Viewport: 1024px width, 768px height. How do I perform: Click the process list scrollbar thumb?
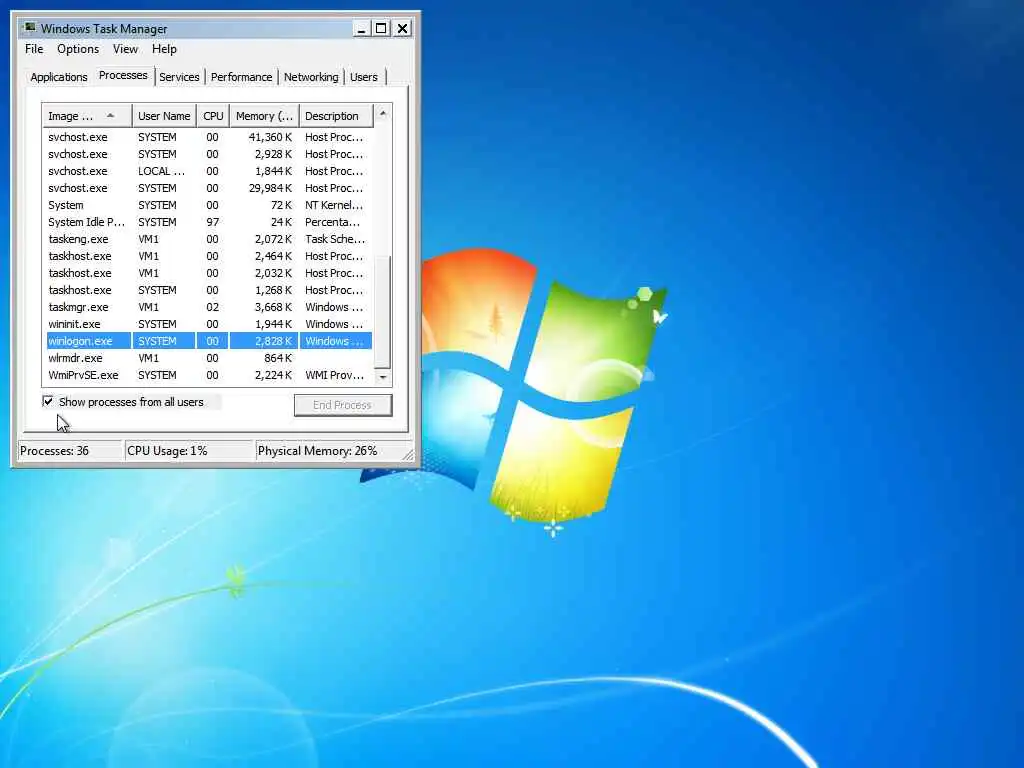pos(383,311)
